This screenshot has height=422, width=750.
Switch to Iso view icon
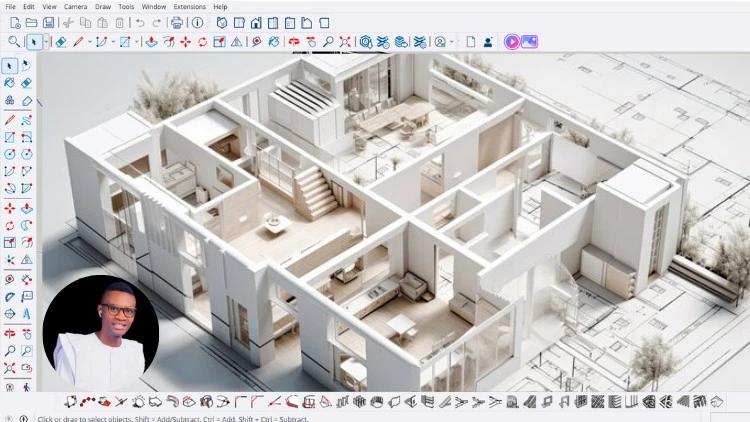point(221,23)
